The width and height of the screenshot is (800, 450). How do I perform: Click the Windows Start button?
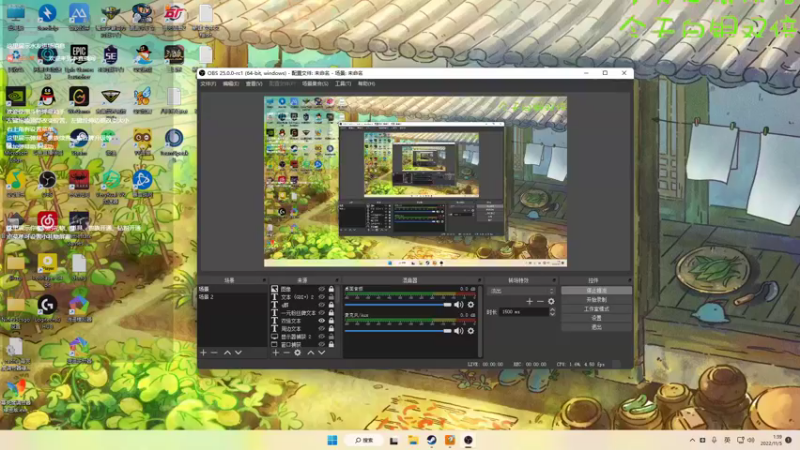[x=332, y=440]
